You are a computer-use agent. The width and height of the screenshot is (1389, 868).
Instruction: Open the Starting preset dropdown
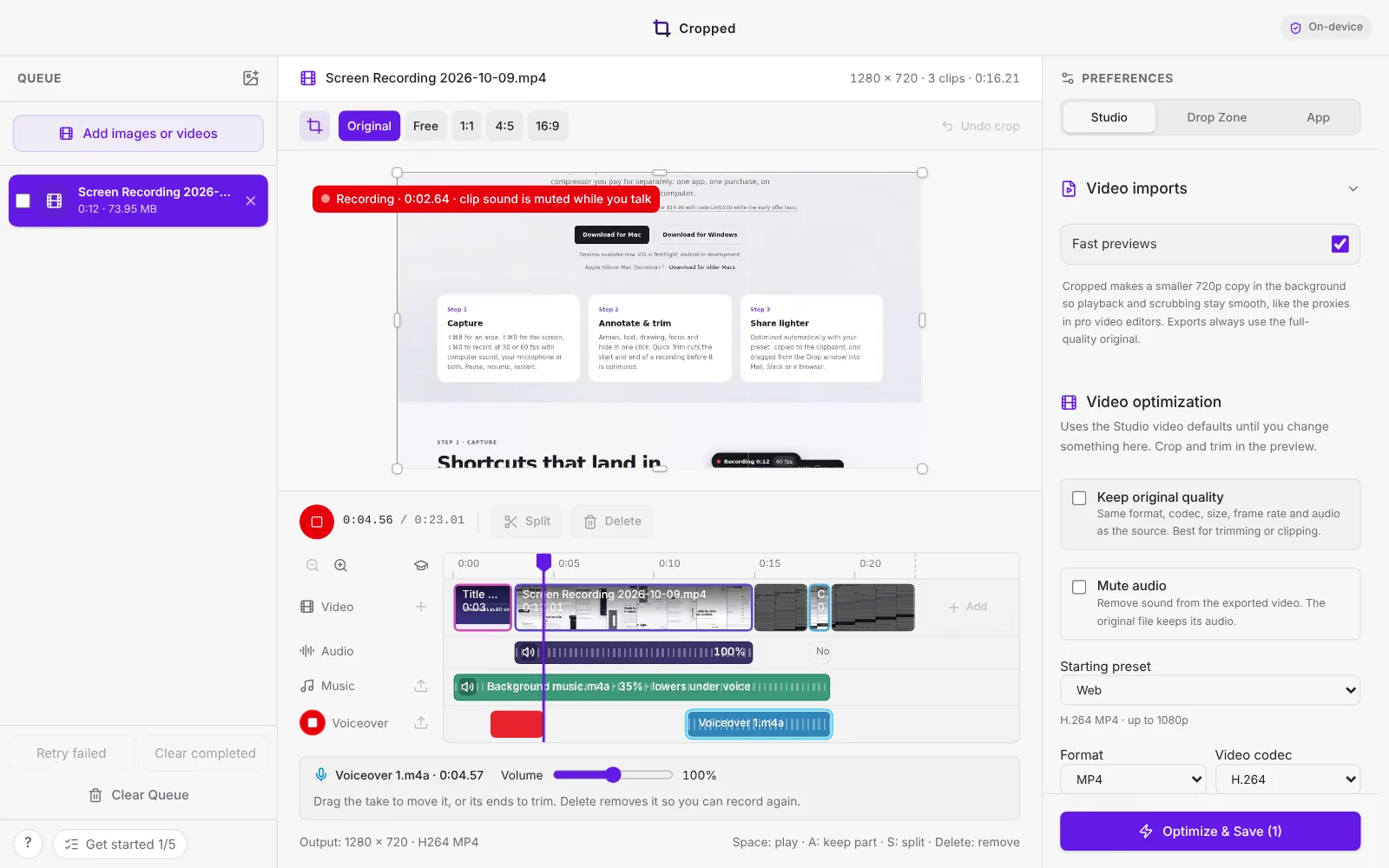coord(1210,690)
